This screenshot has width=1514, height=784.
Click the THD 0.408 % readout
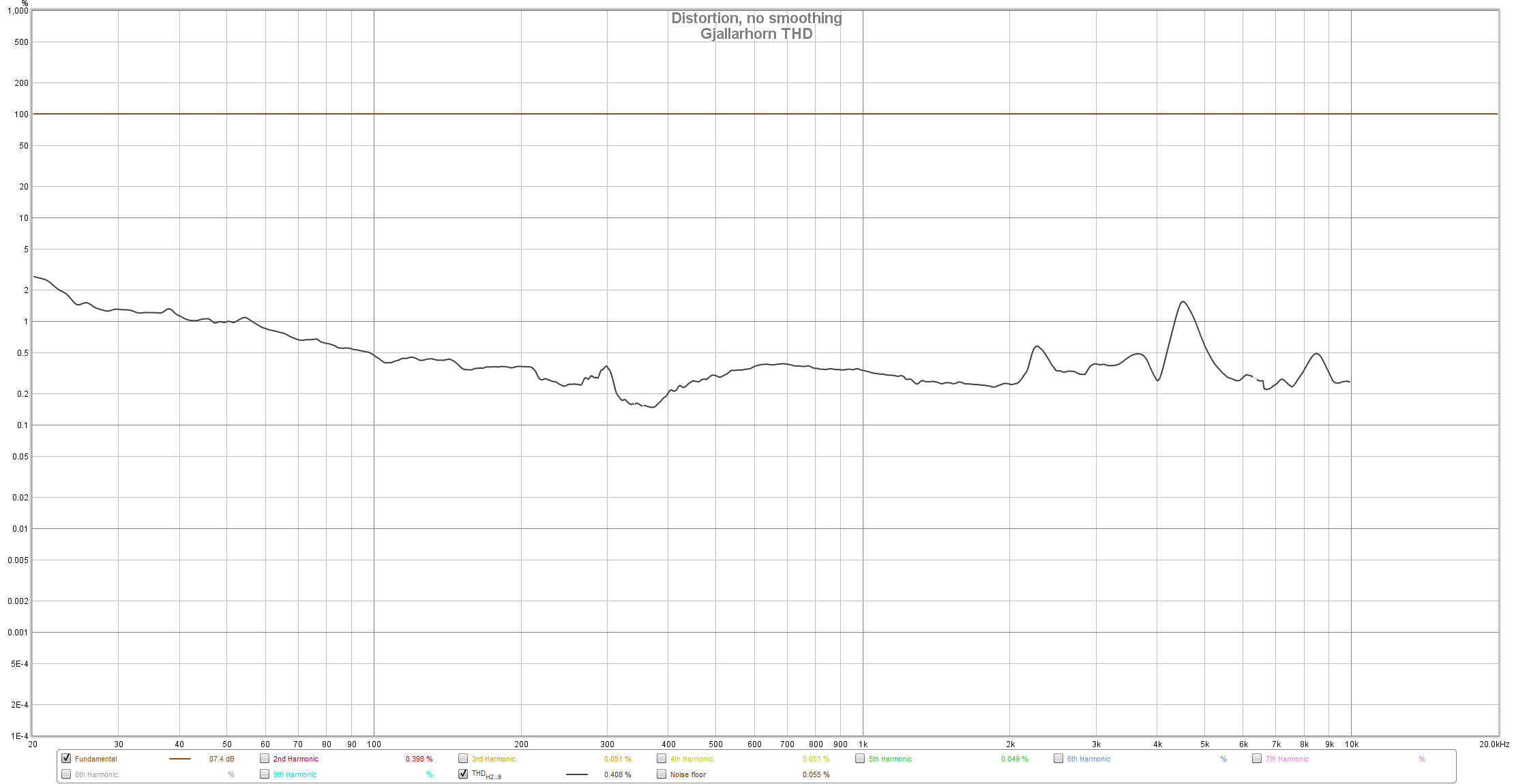[x=617, y=774]
